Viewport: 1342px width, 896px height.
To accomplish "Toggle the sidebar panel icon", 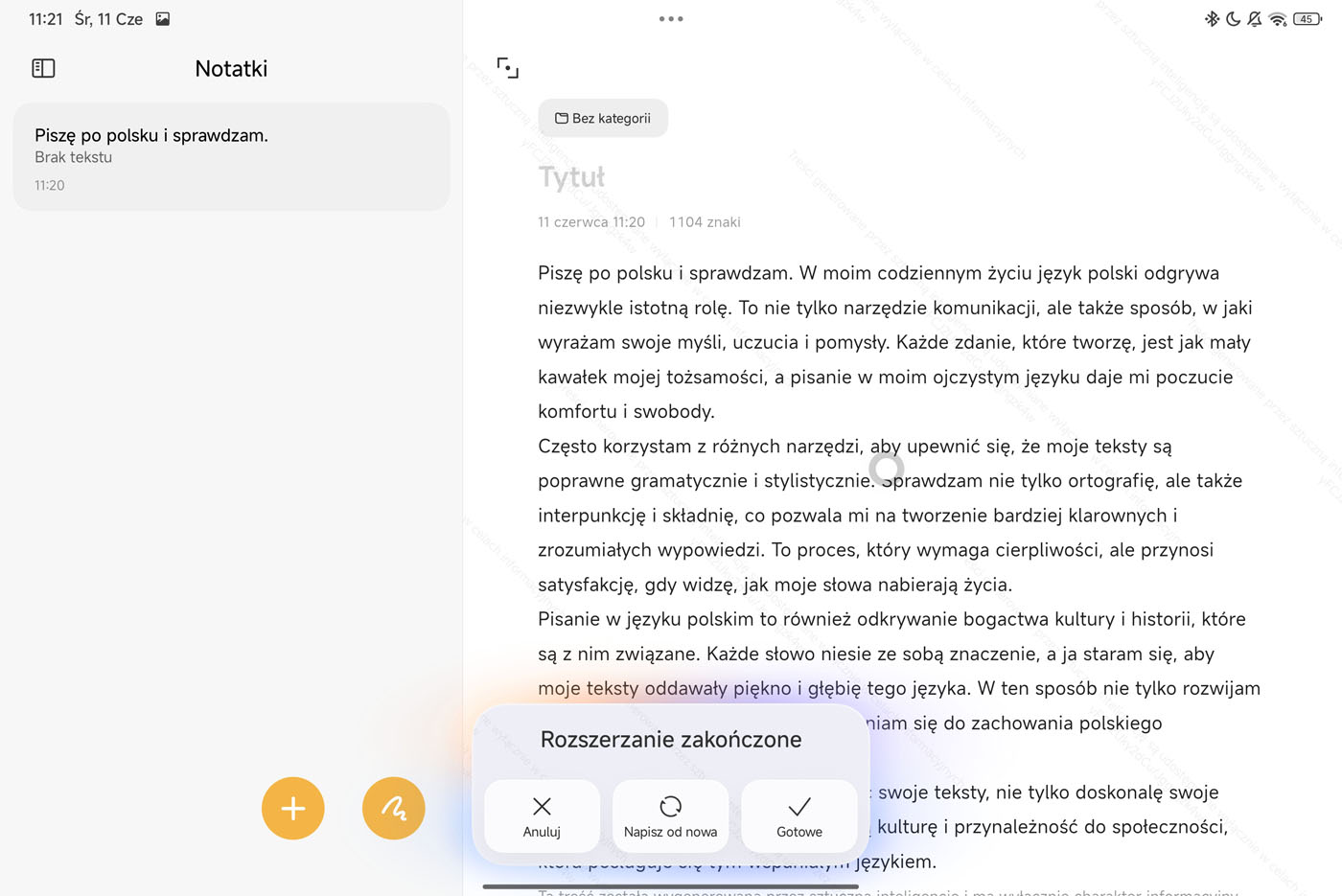I will (x=43, y=68).
